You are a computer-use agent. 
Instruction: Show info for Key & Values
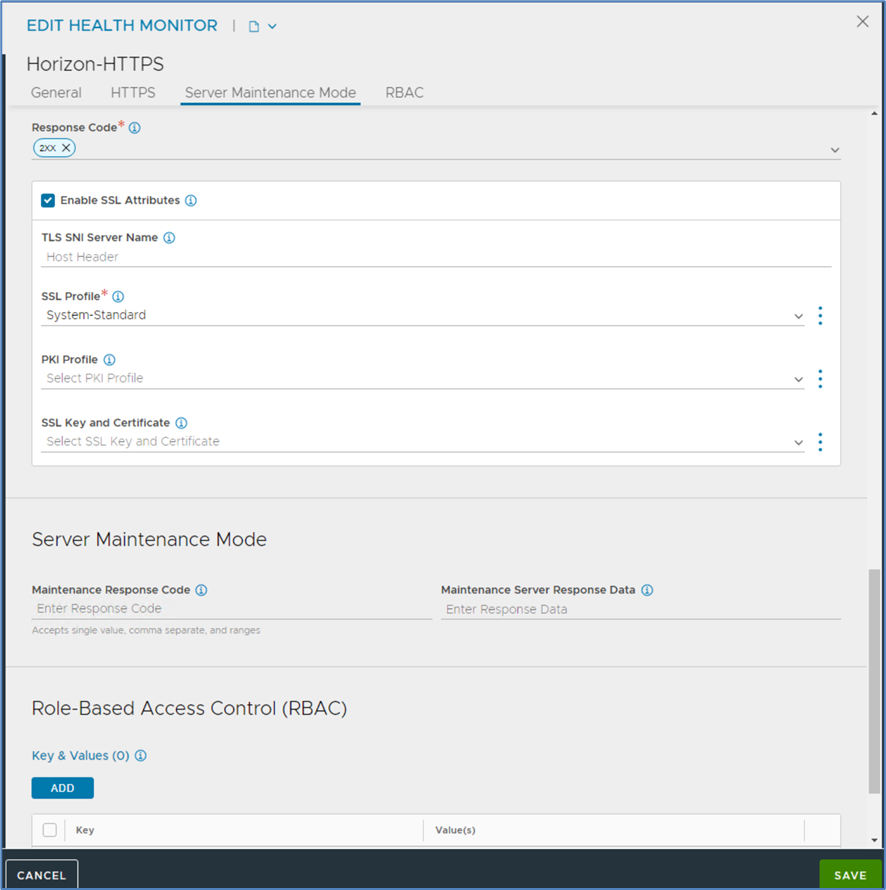point(141,755)
